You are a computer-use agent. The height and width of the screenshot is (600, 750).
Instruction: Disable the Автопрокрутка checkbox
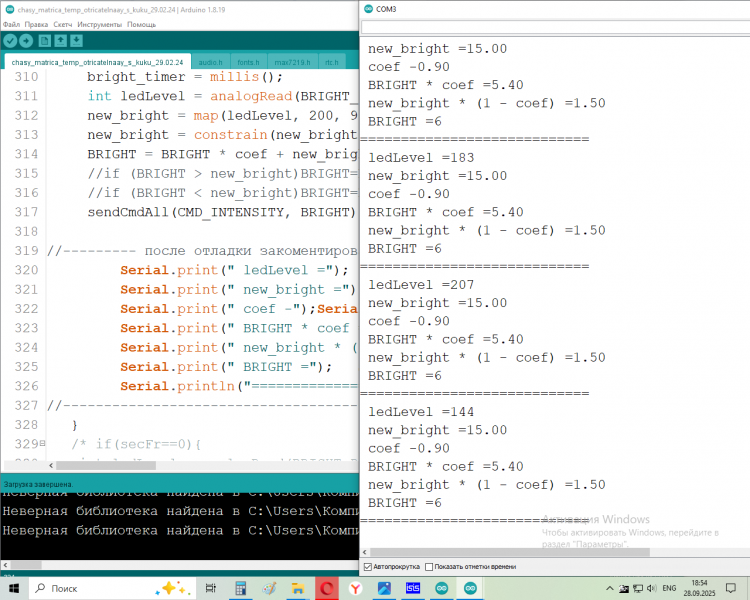pos(367,567)
